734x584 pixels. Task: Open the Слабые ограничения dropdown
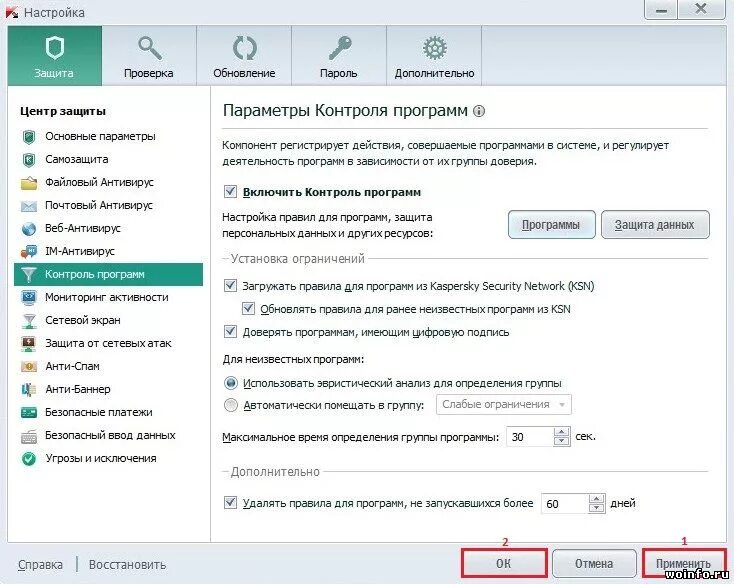pyautogui.click(x=504, y=405)
